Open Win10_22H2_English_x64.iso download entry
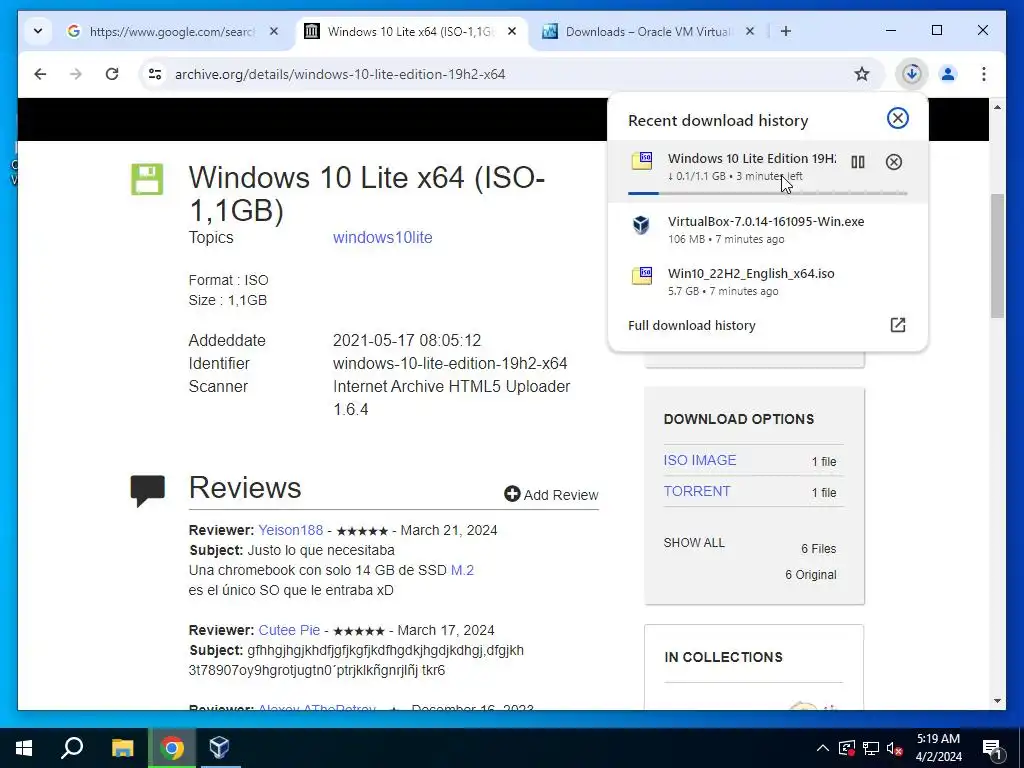This screenshot has height=768, width=1024. (767, 281)
